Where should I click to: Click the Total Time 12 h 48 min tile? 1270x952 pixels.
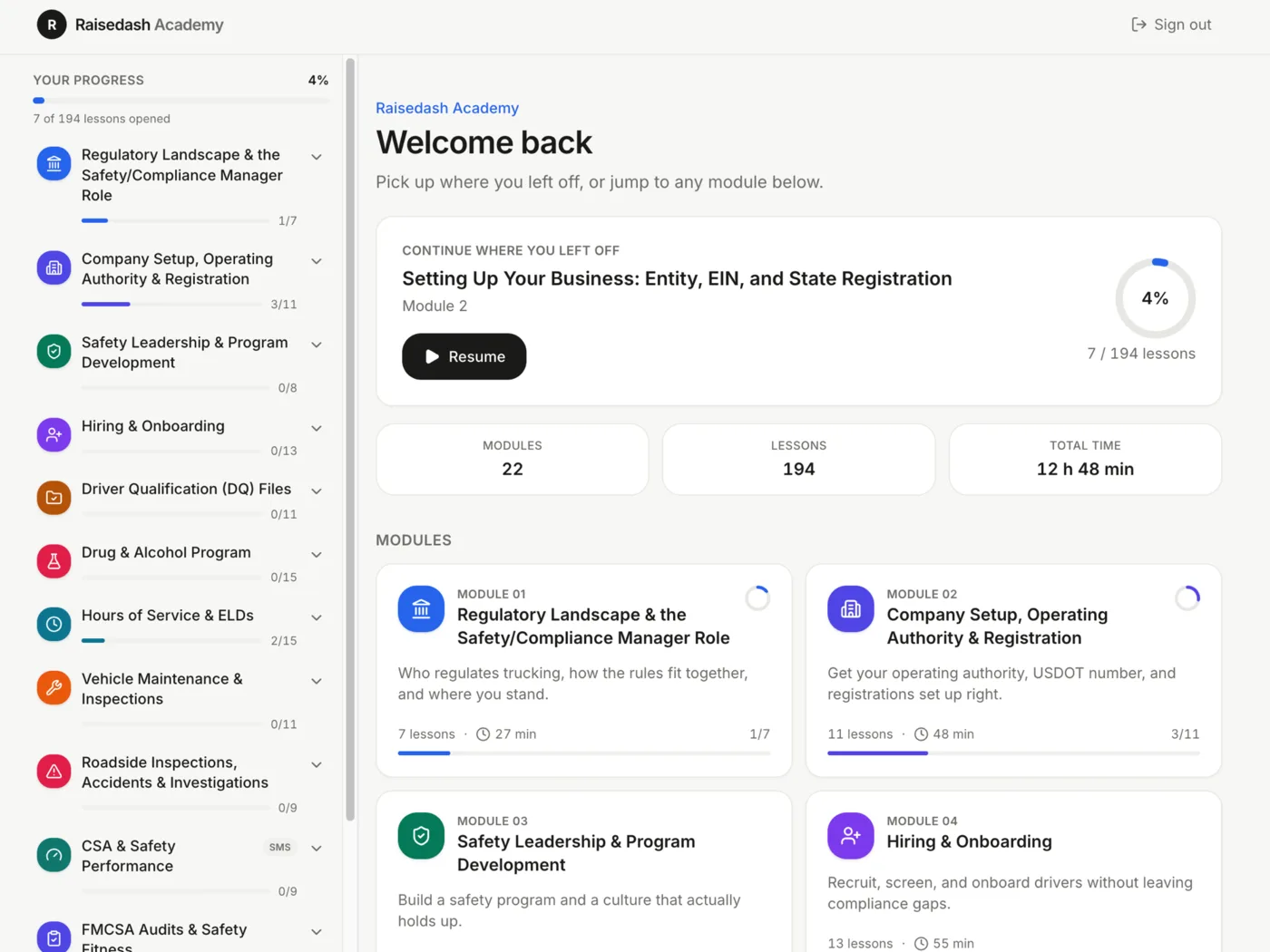(x=1085, y=459)
